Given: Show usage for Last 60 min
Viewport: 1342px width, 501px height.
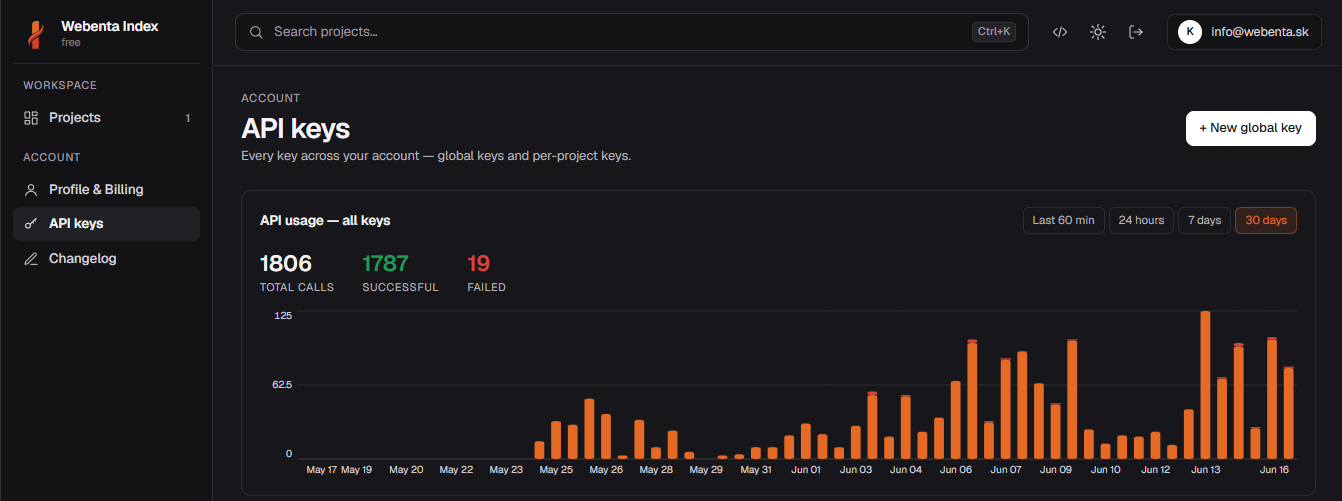Looking at the screenshot, I should (1063, 220).
